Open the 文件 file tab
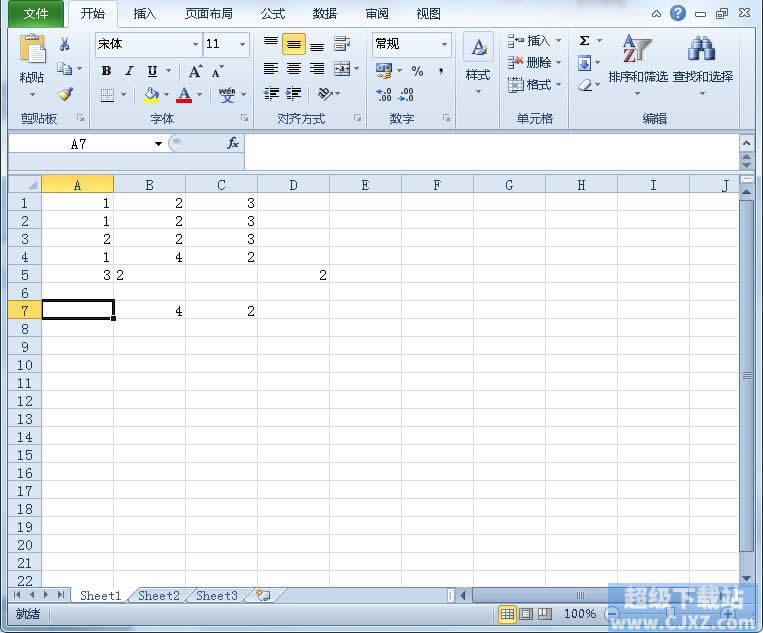 pyautogui.click(x=36, y=14)
